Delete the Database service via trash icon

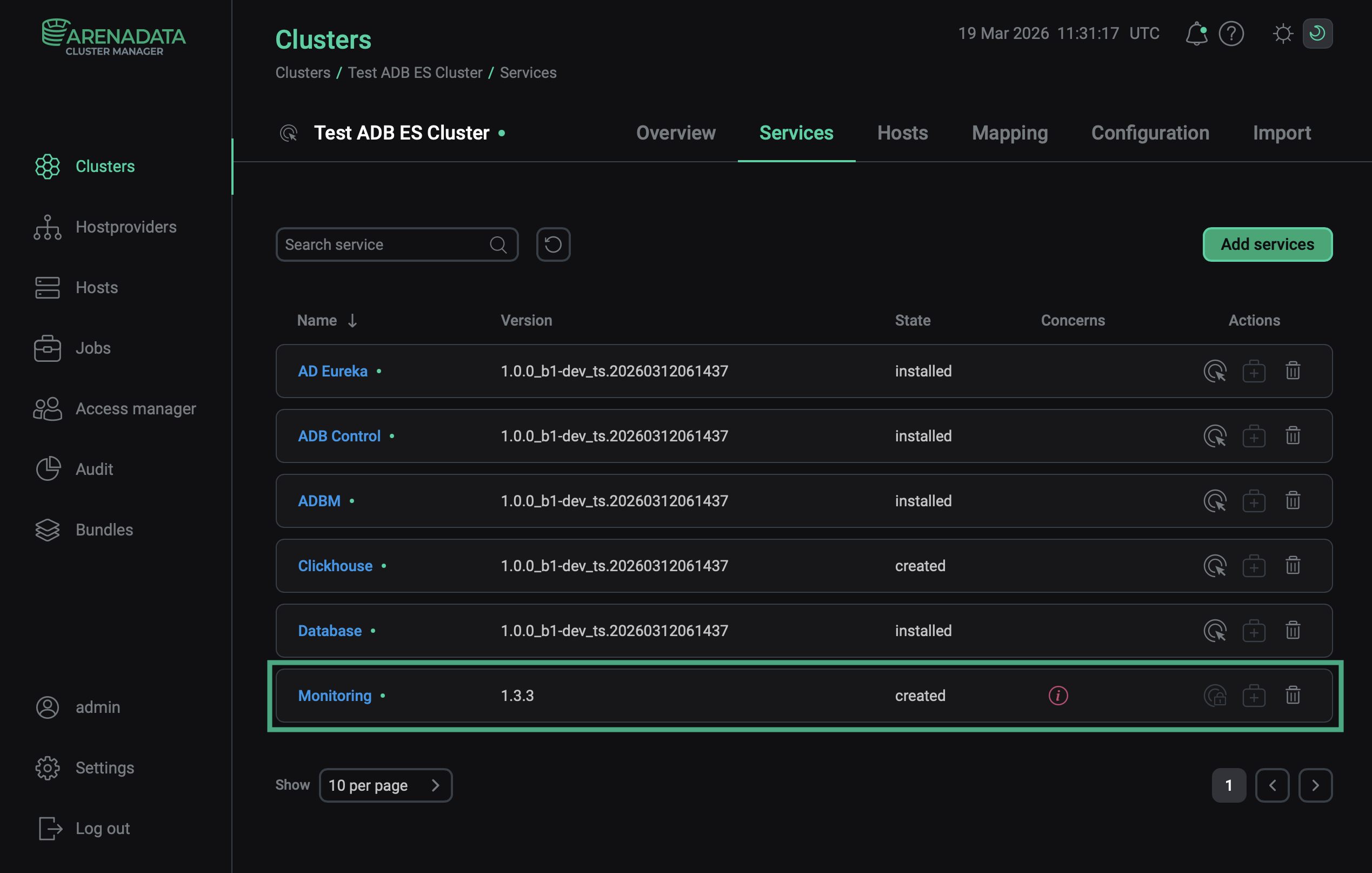pyautogui.click(x=1293, y=631)
